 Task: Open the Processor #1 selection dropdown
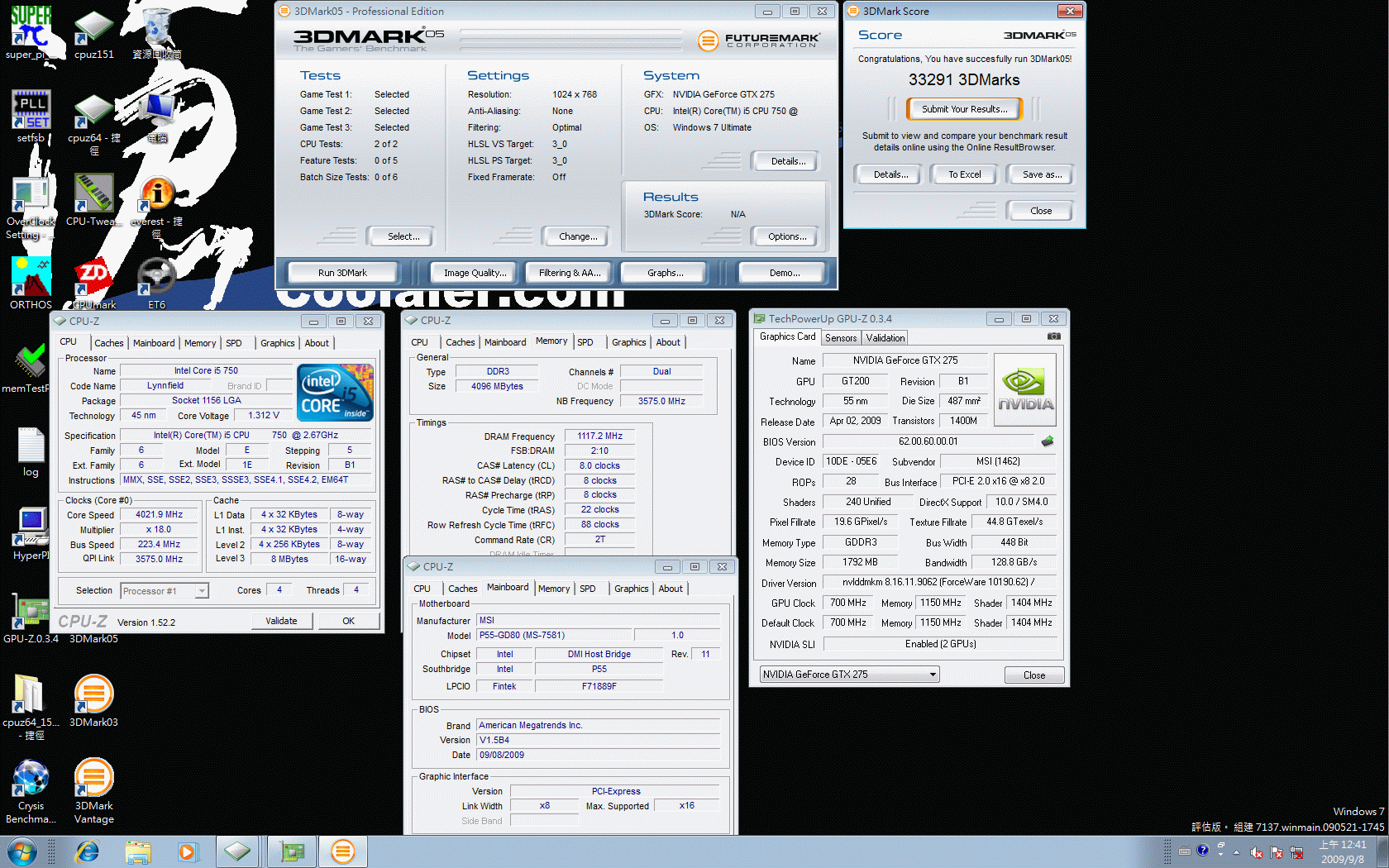click(165, 590)
